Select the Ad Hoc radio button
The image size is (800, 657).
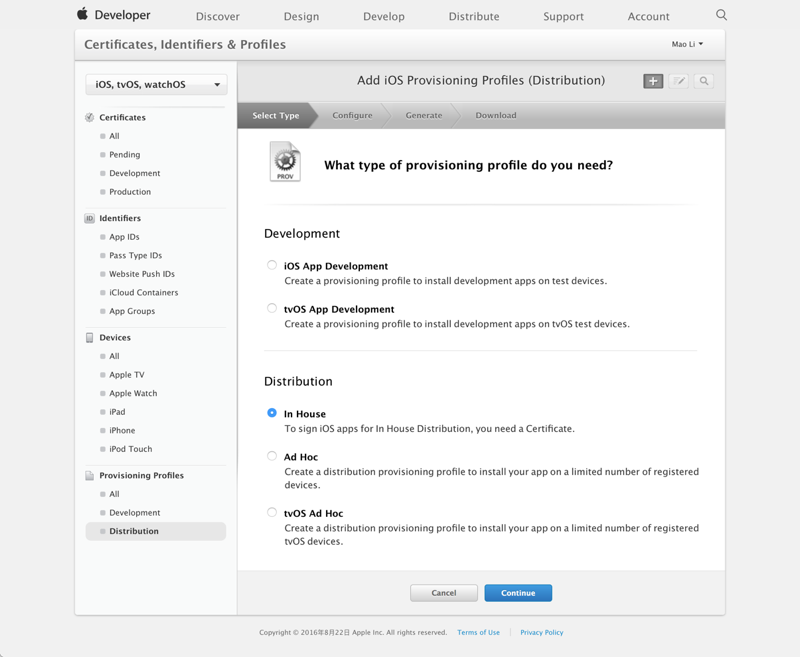[272, 456]
